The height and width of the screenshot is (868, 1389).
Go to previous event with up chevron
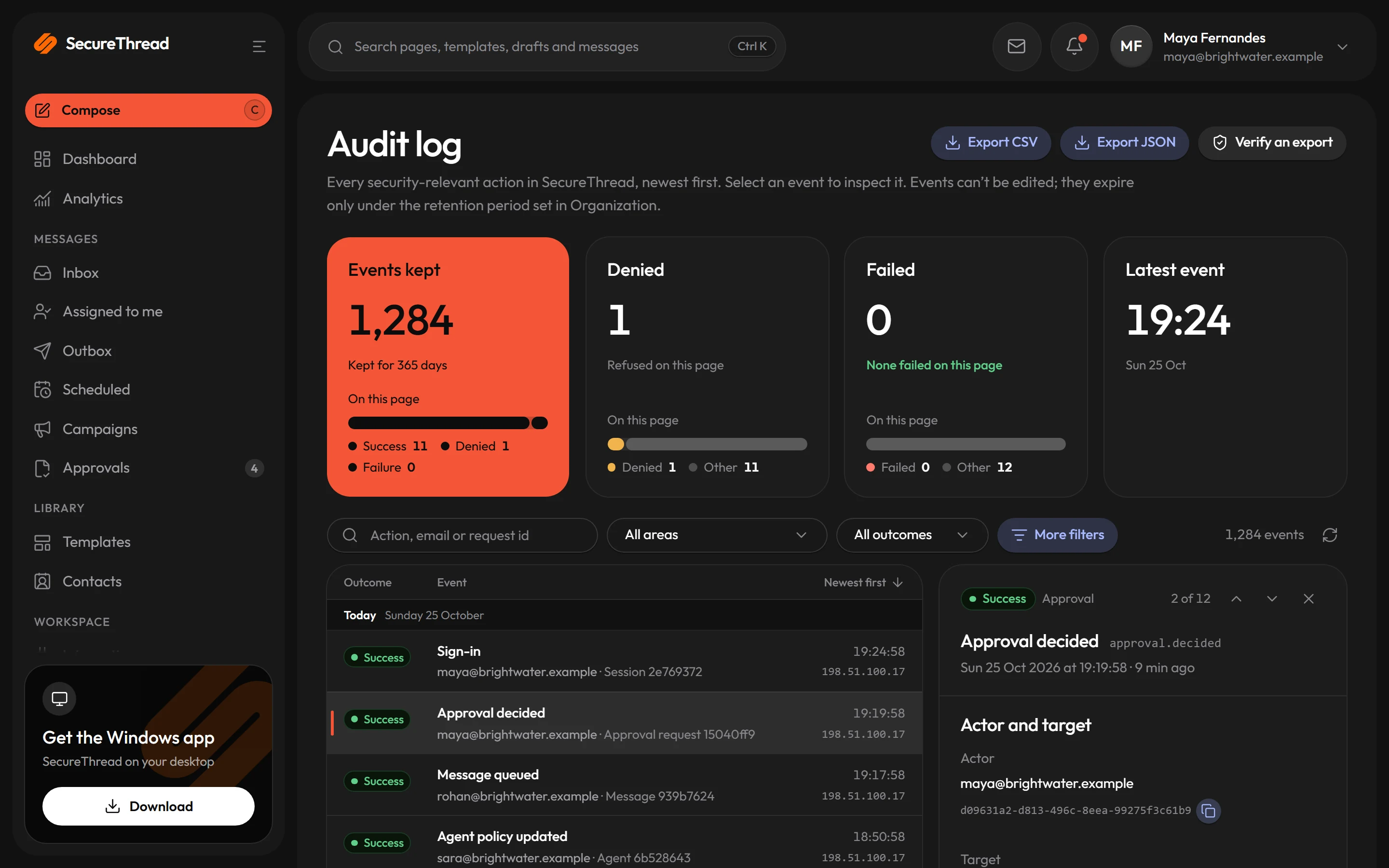pyautogui.click(x=1236, y=599)
